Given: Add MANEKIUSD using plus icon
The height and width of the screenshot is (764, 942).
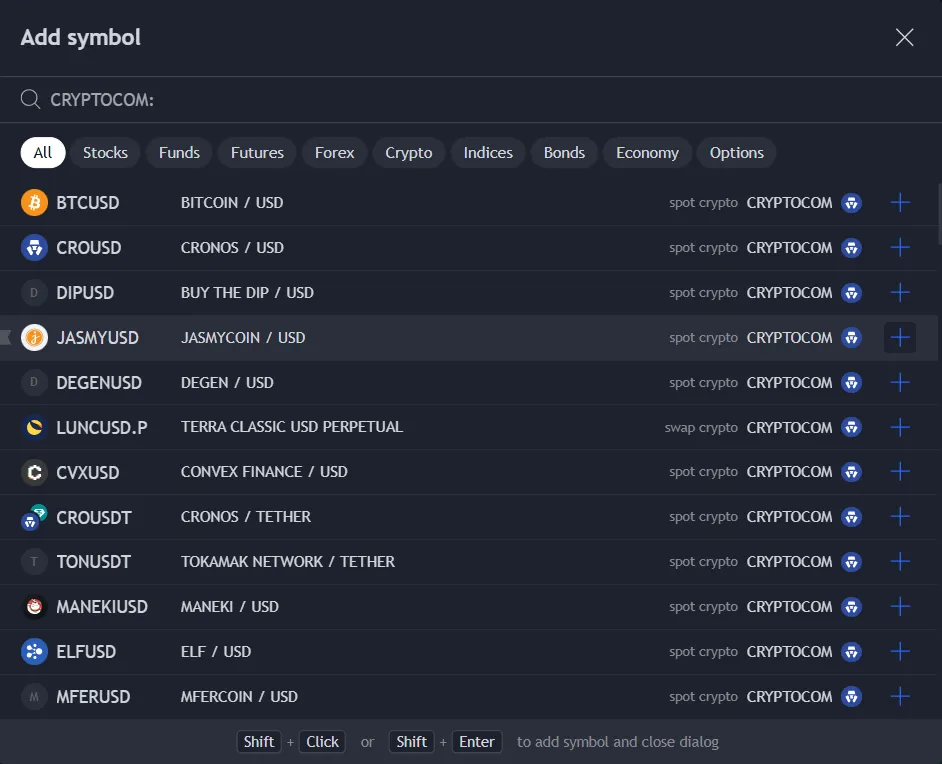Looking at the screenshot, I should (899, 607).
